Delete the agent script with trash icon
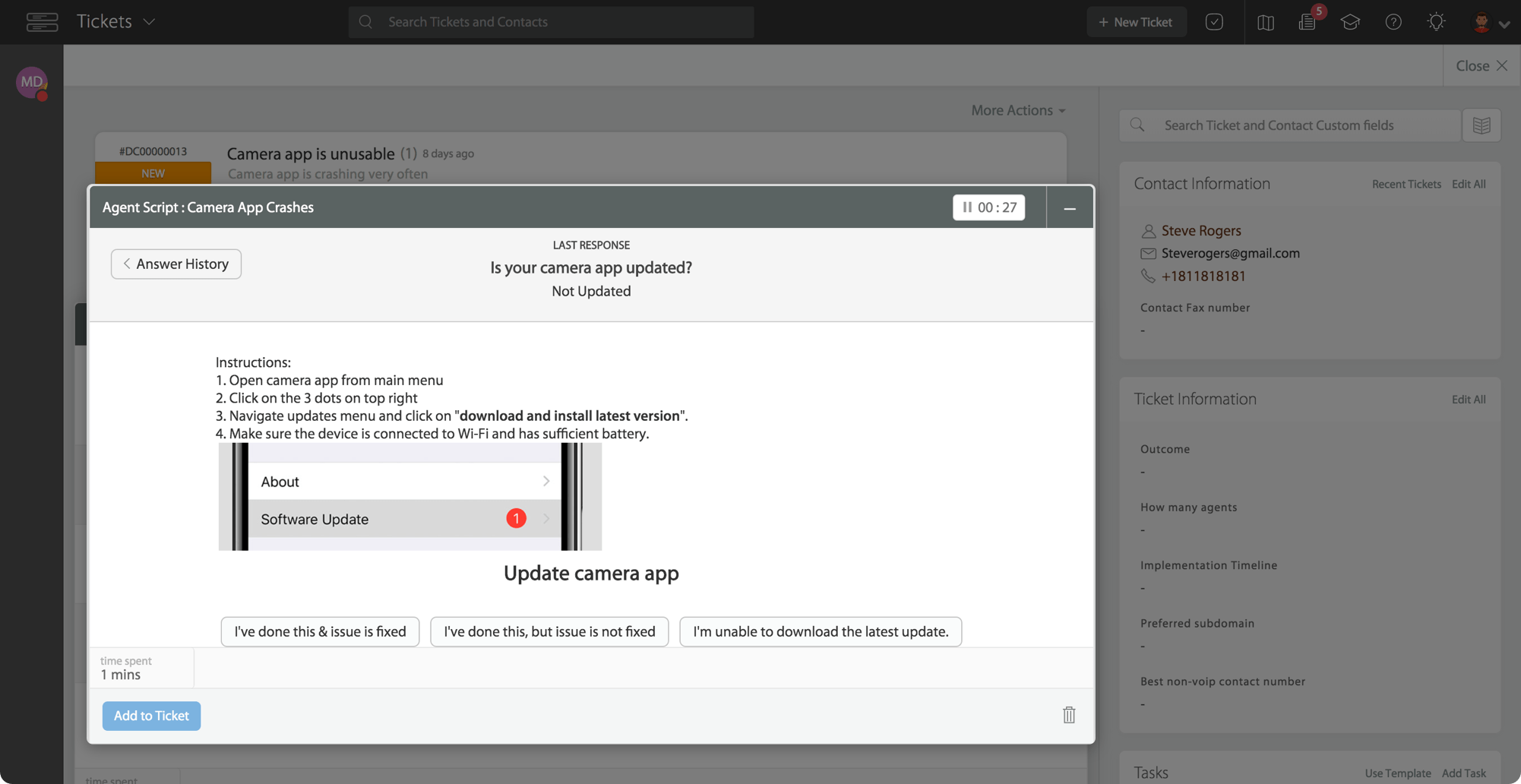Viewport: 1521px width, 784px height. click(1069, 715)
